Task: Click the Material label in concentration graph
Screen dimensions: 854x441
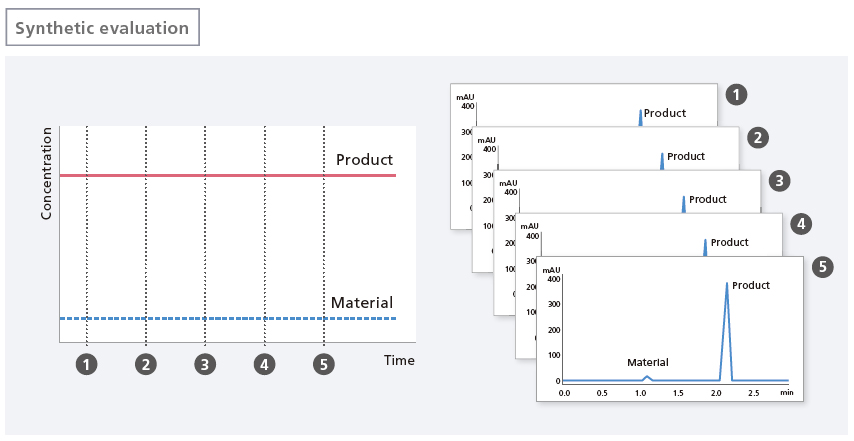Action: tap(362, 302)
